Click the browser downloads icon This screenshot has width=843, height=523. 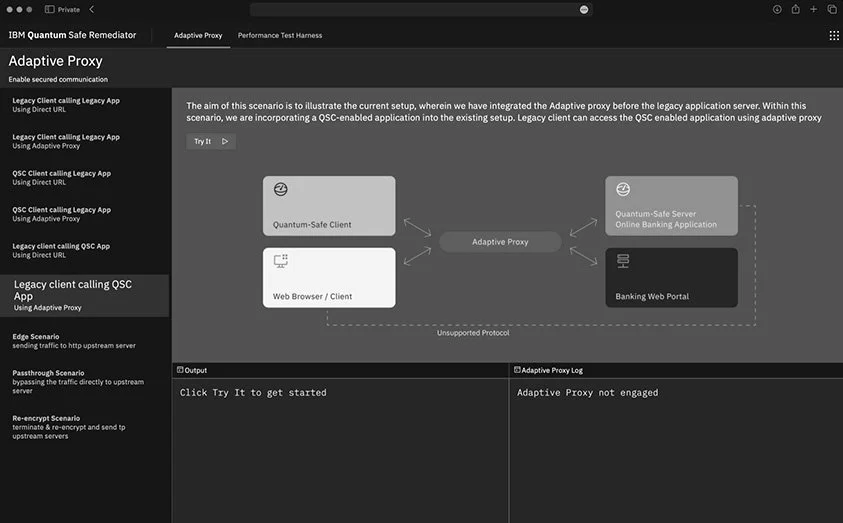(x=777, y=9)
